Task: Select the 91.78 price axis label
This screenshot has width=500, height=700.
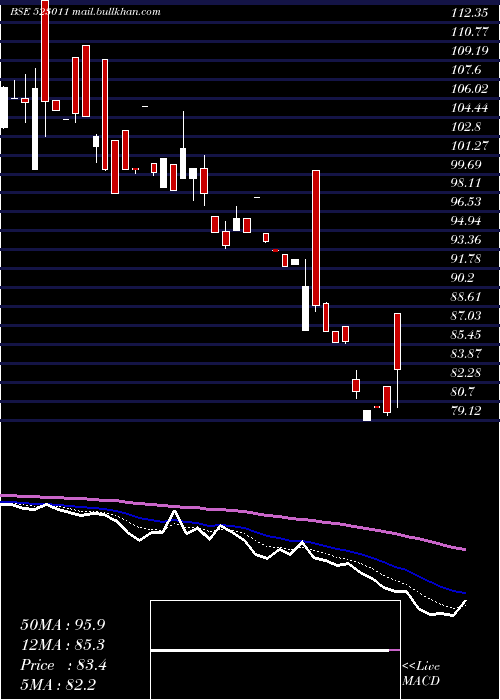Action: (x=466, y=259)
